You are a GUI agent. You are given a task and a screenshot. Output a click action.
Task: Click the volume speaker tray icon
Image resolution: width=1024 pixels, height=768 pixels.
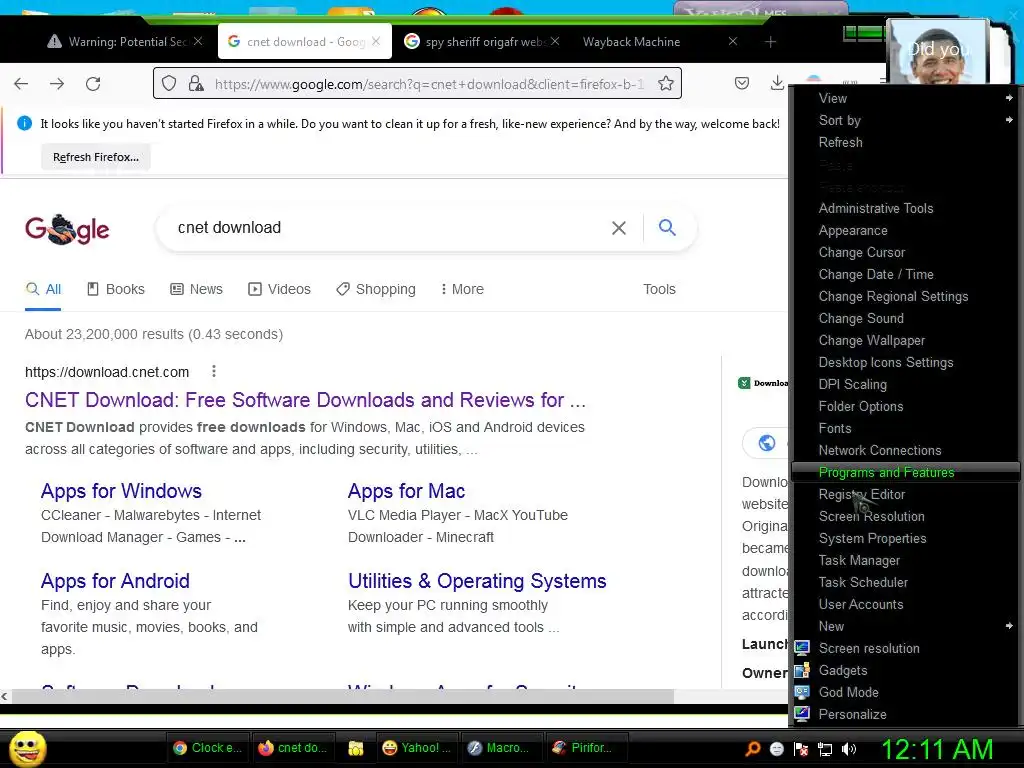pyautogui.click(x=849, y=749)
